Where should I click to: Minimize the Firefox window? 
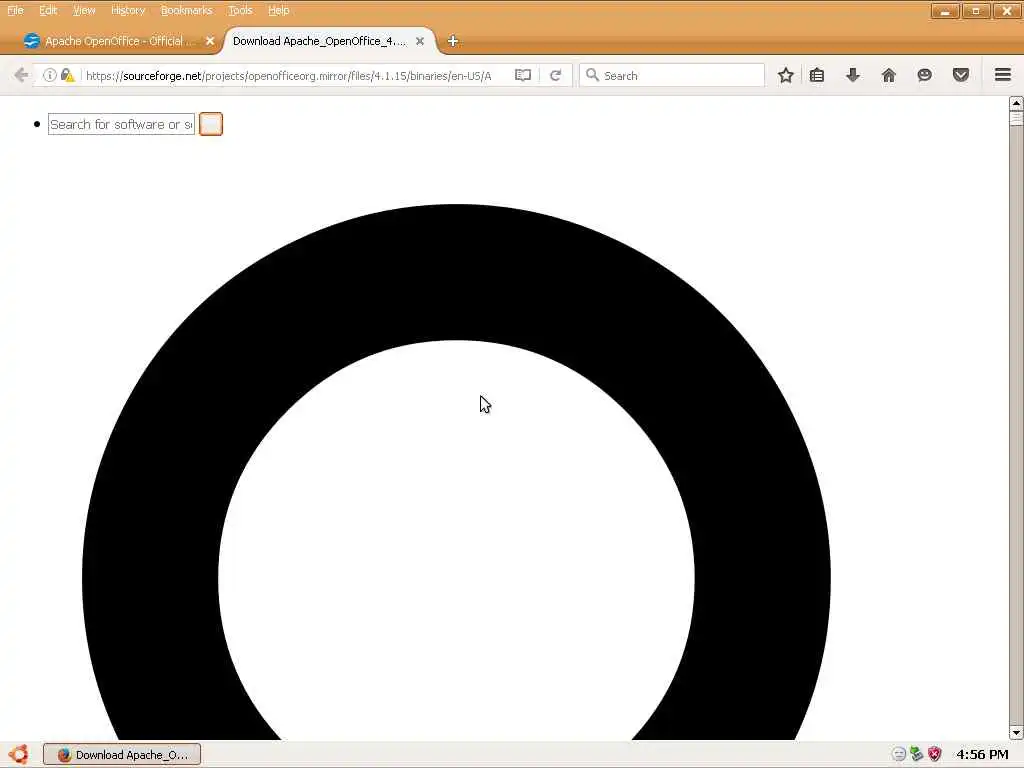[945, 11]
